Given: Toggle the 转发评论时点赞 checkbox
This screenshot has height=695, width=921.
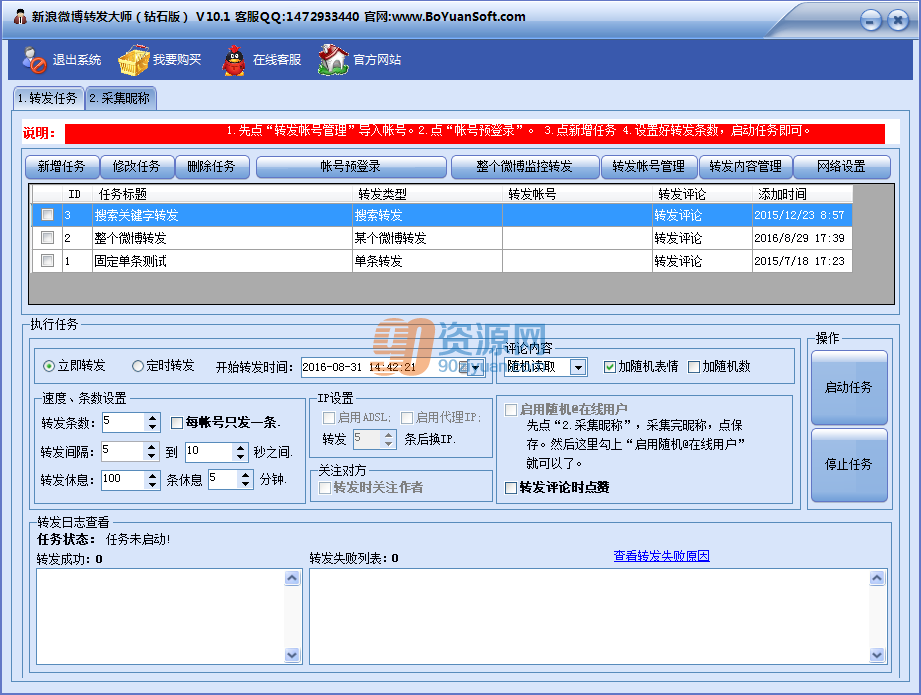Looking at the screenshot, I should [511, 488].
